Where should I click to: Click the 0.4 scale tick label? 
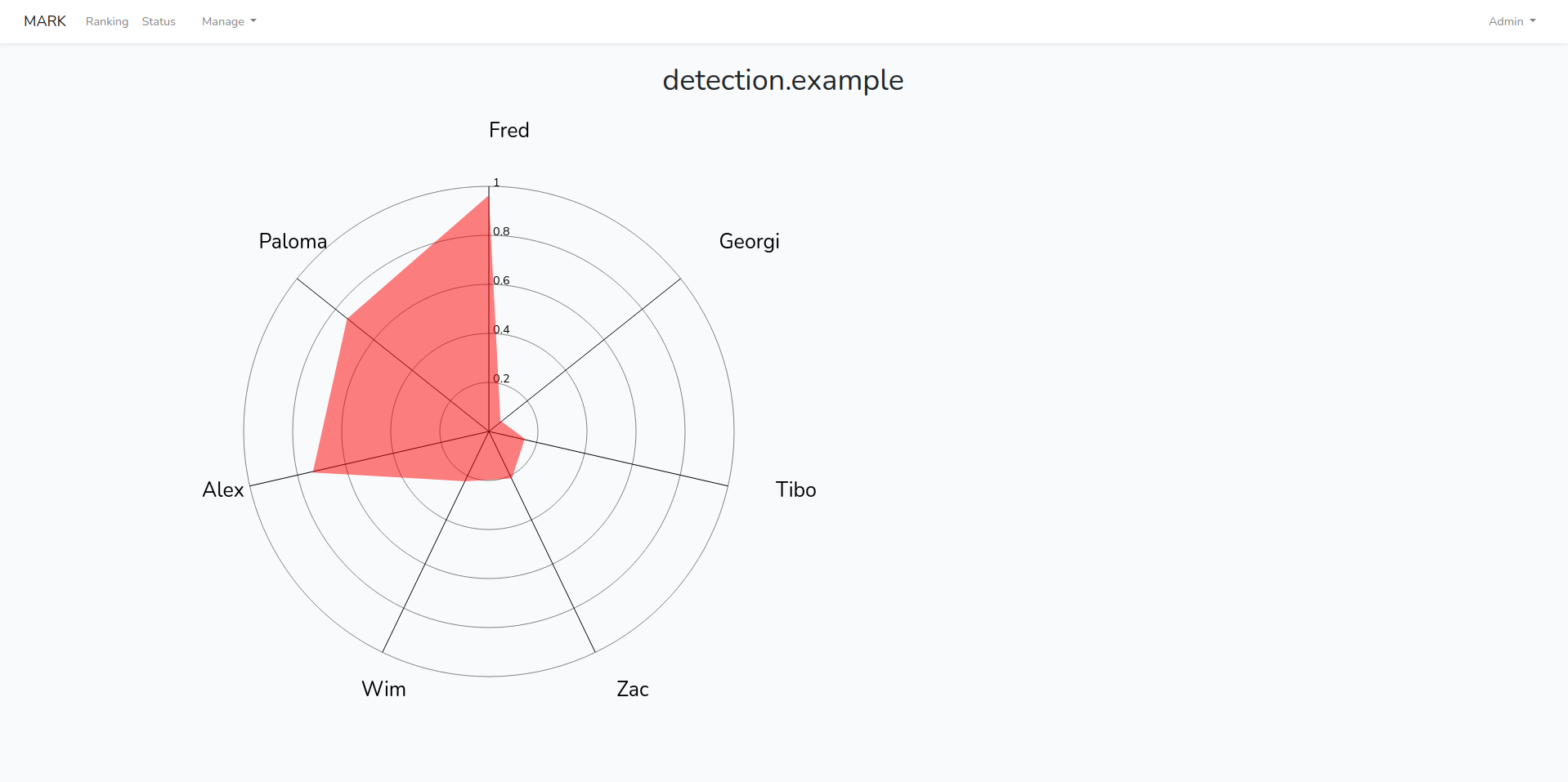click(501, 329)
